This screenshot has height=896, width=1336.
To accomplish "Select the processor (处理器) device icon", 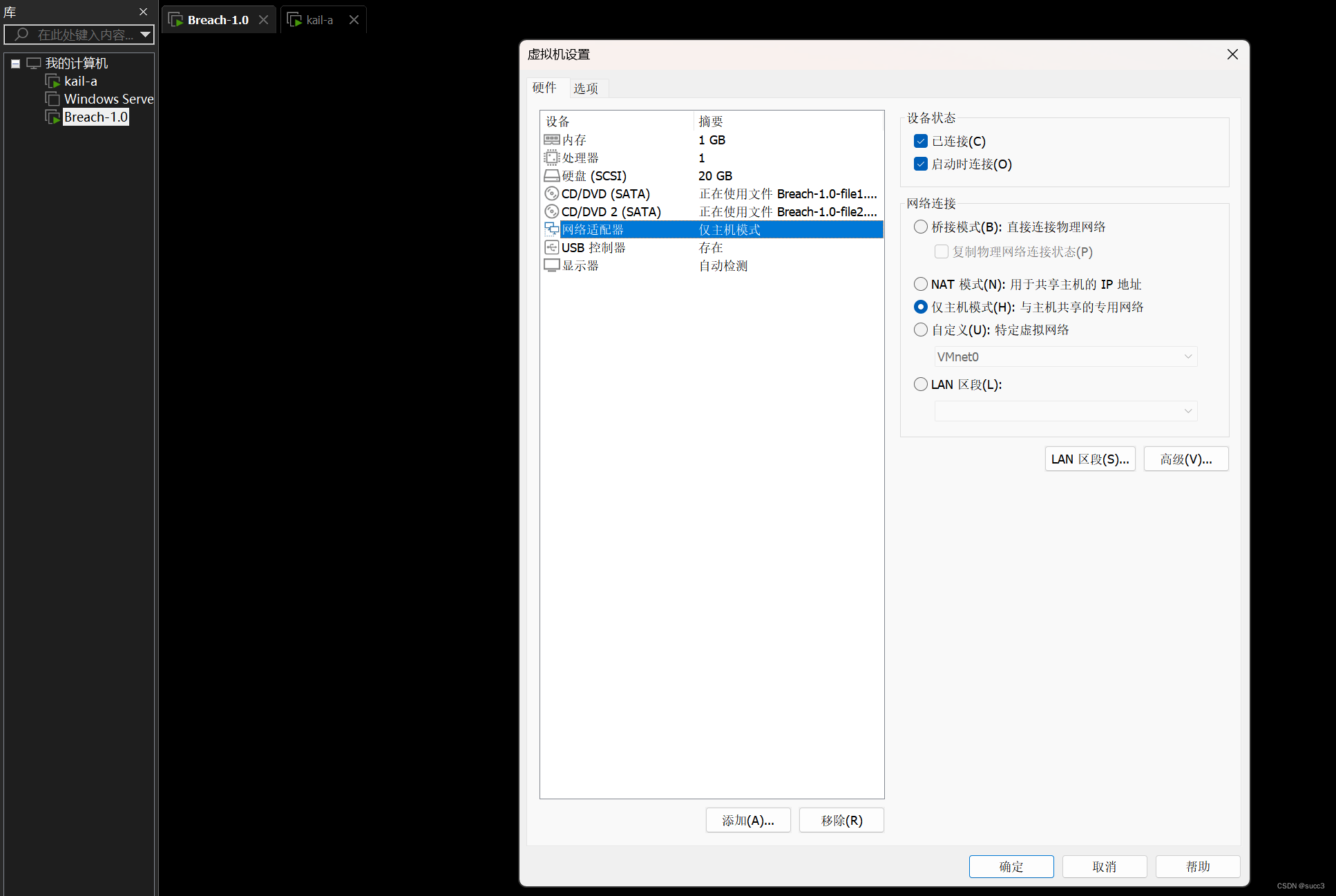I will coord(551,158).
